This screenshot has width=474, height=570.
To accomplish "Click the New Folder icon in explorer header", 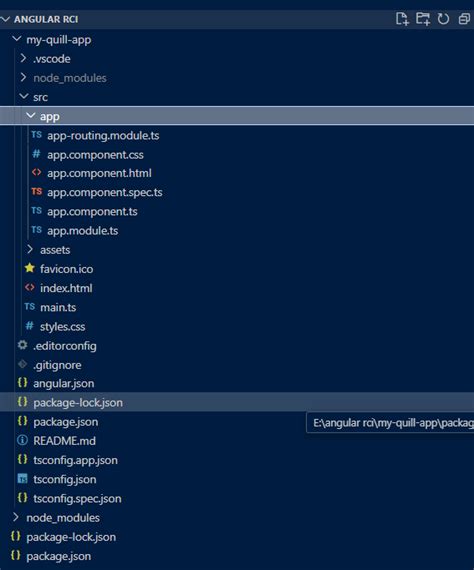I will 423,19.
